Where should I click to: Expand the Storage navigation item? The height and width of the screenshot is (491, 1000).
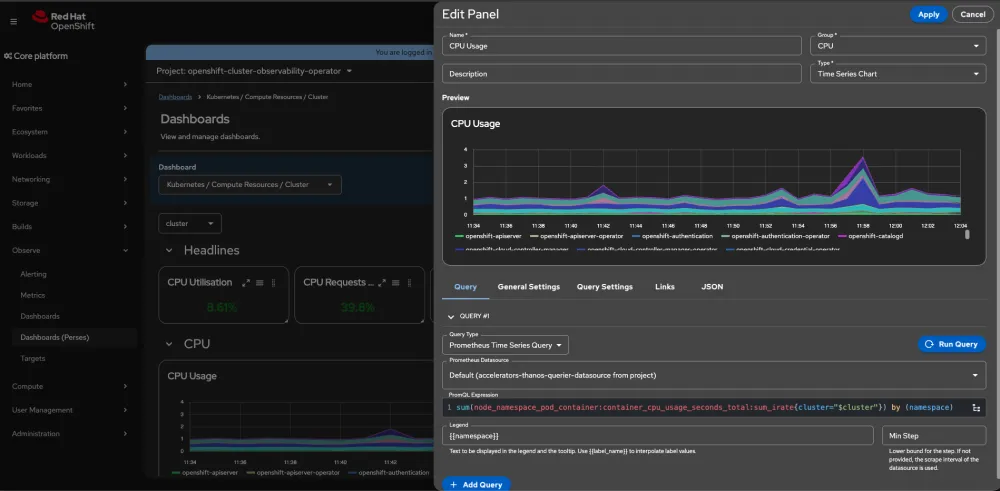point(69,203)
